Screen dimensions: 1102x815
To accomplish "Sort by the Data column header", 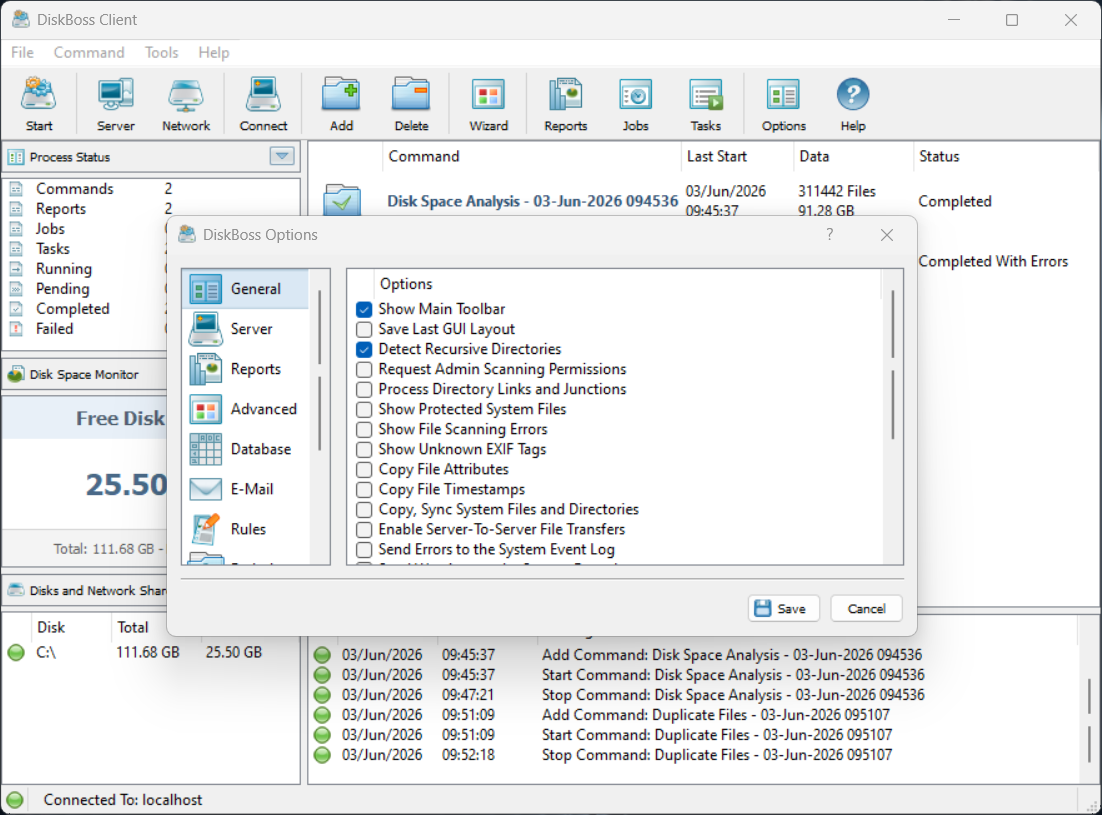I will tap(853, 156).
